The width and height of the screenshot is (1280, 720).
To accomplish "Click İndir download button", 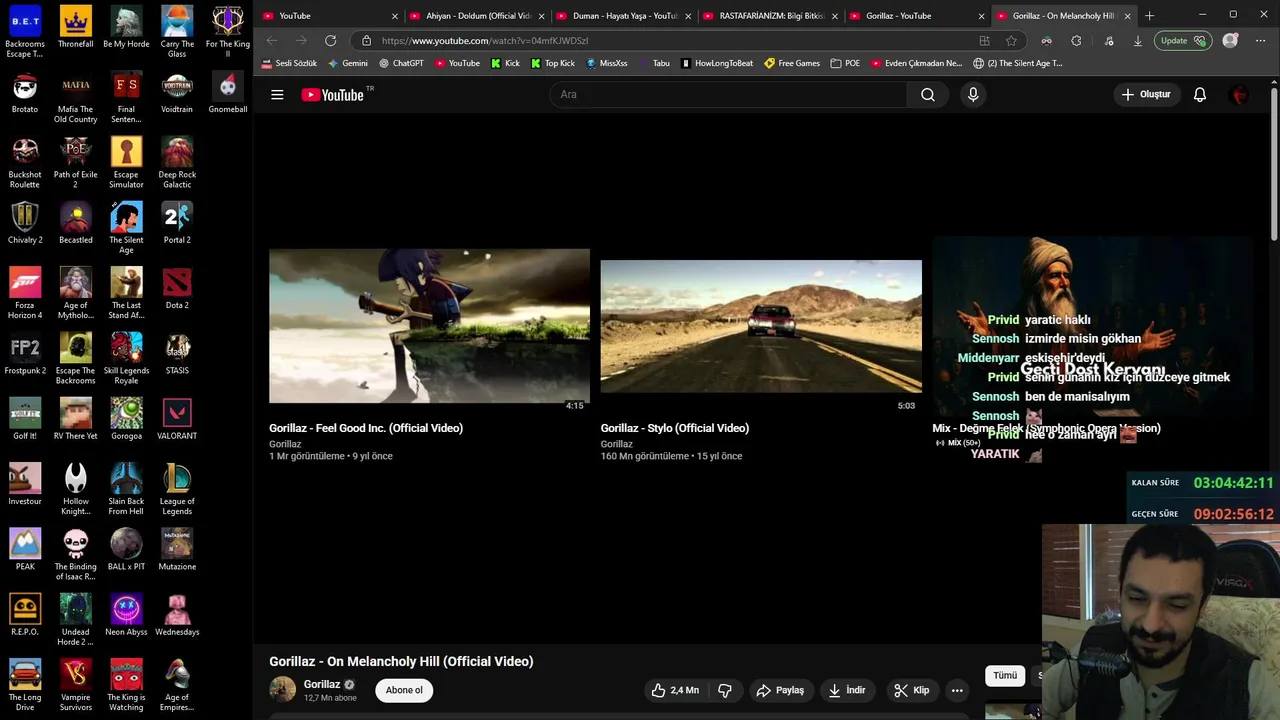I will pyautogui.click(x=847, y=690).
